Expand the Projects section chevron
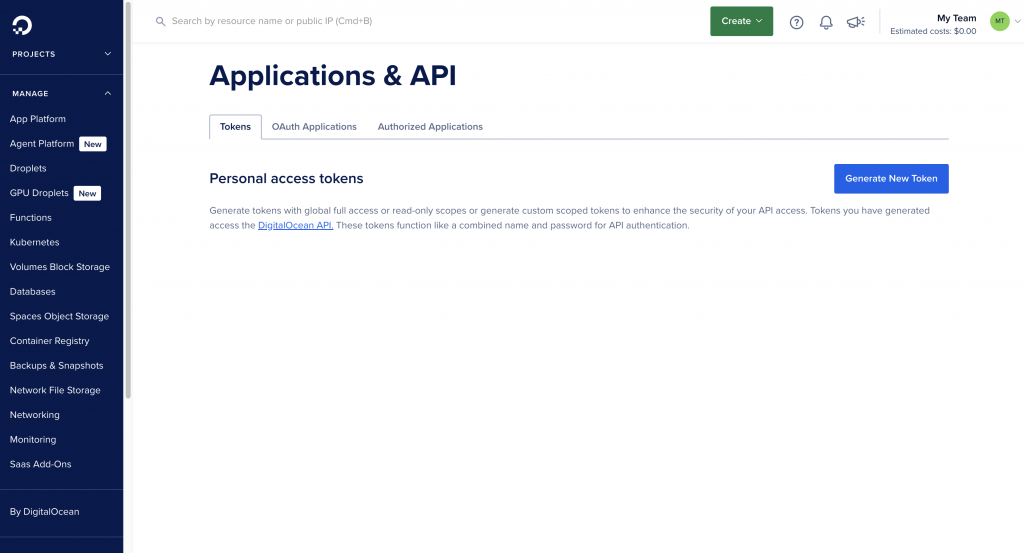The height and width of the screenshot is (553, 1024). 108,54
